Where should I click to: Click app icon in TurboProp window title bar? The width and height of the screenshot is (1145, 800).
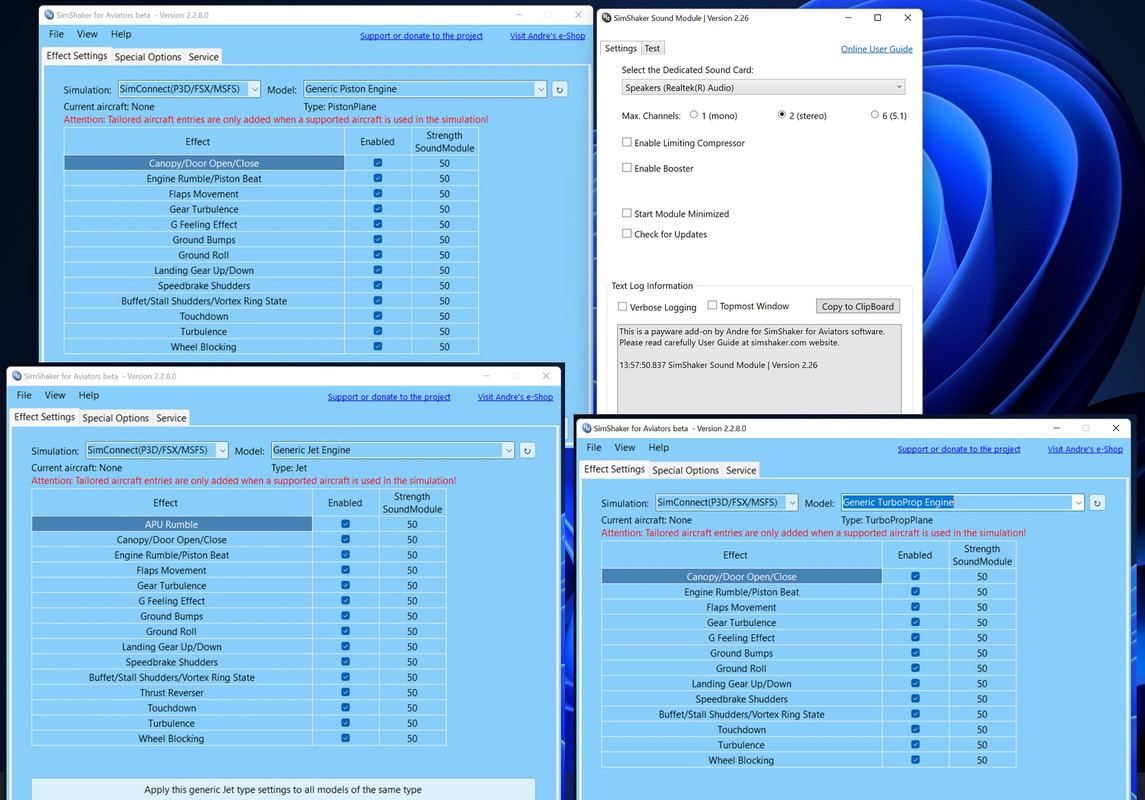coord(586,428)
